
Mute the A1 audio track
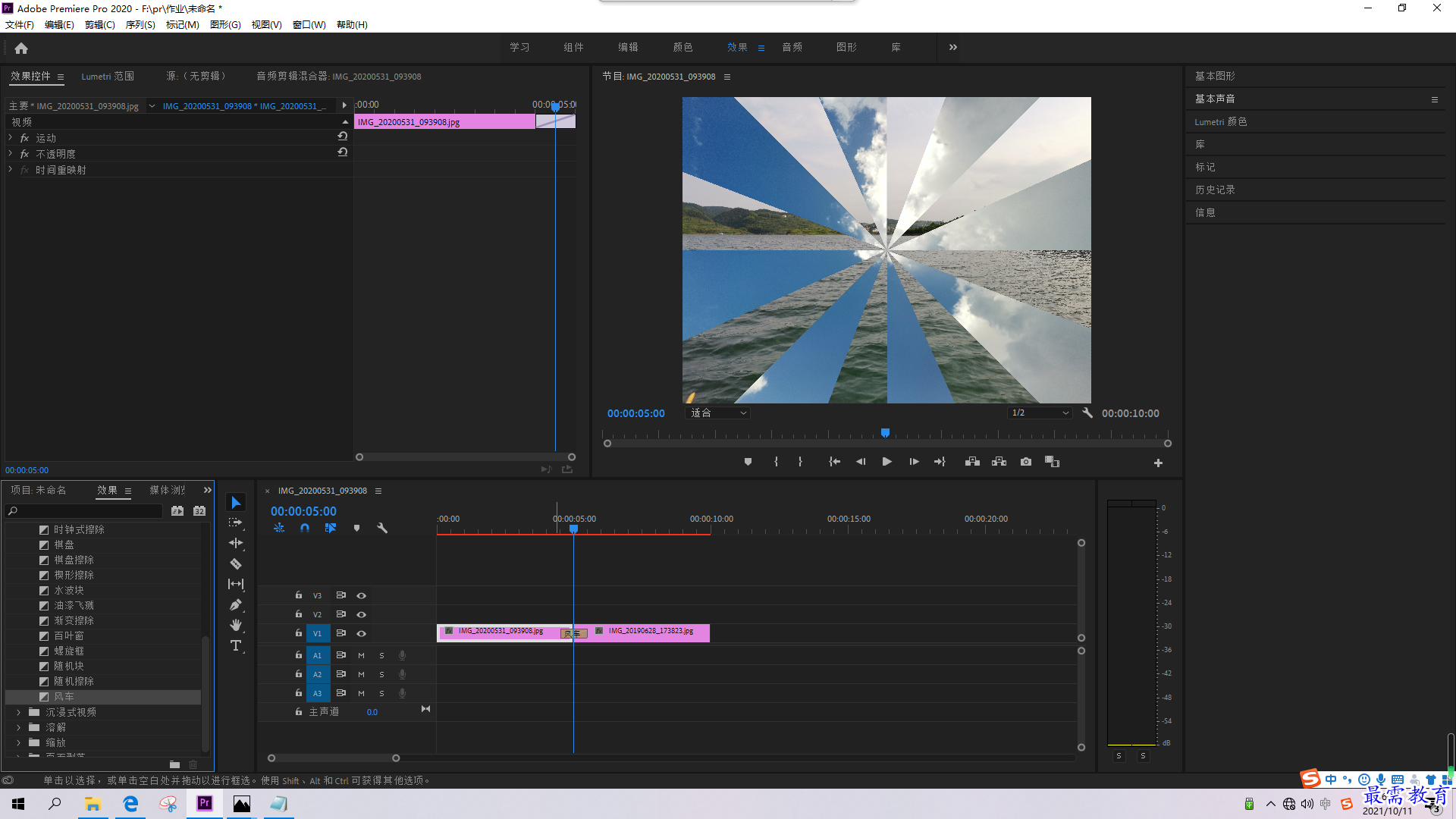click(x=361, y=655)
